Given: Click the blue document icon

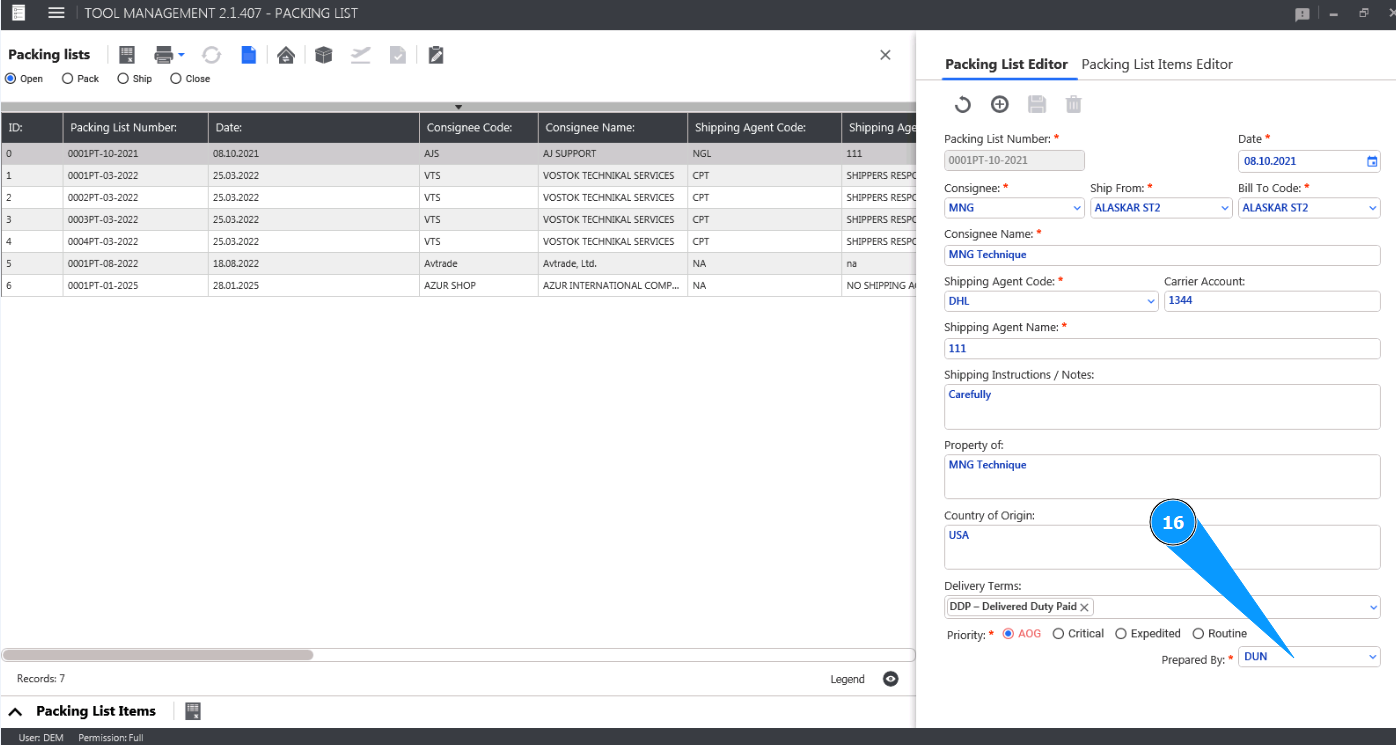Looking at the screenshot, I should (248, 55).
